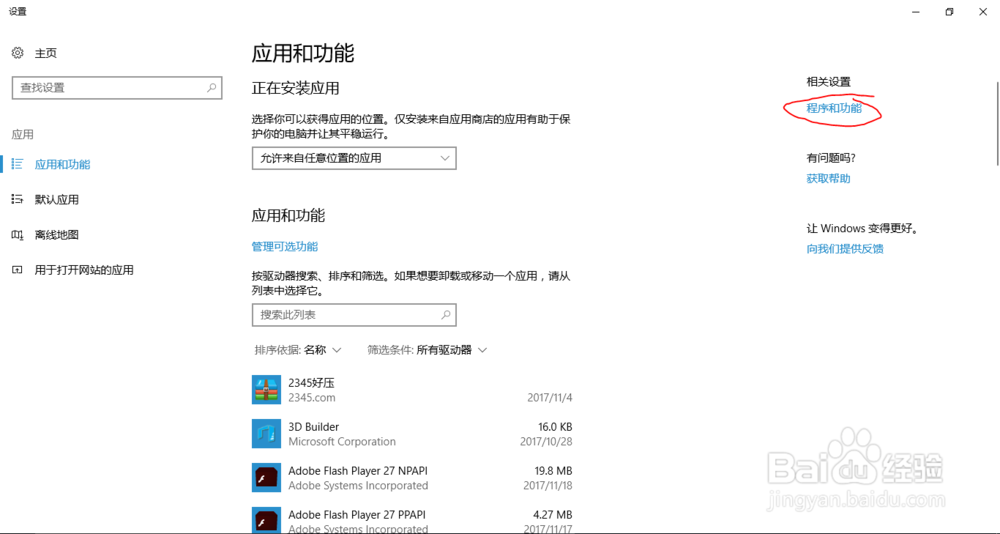Focus the 搜索此列表 search field
This screenshot has width=1000, height=534.
(354, 315)
